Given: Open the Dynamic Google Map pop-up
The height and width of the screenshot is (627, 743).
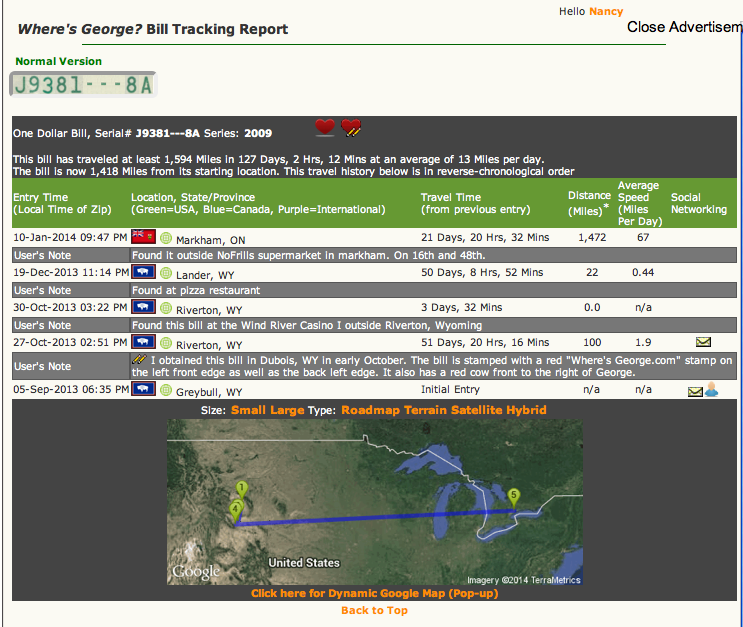Looking at the screenshot, I should pos(374,593).
